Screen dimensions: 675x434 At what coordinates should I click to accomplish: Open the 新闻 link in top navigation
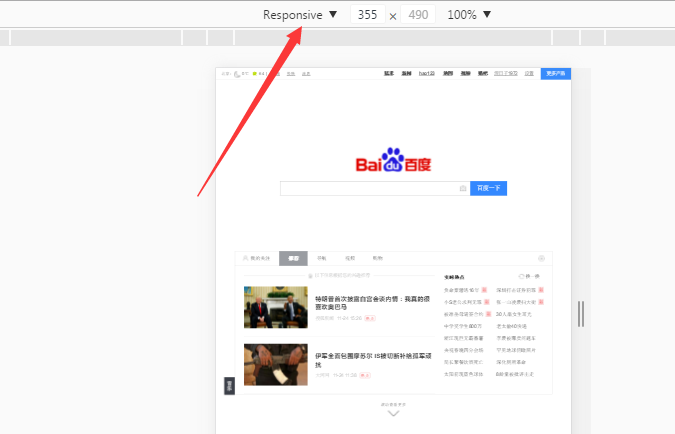406,74
